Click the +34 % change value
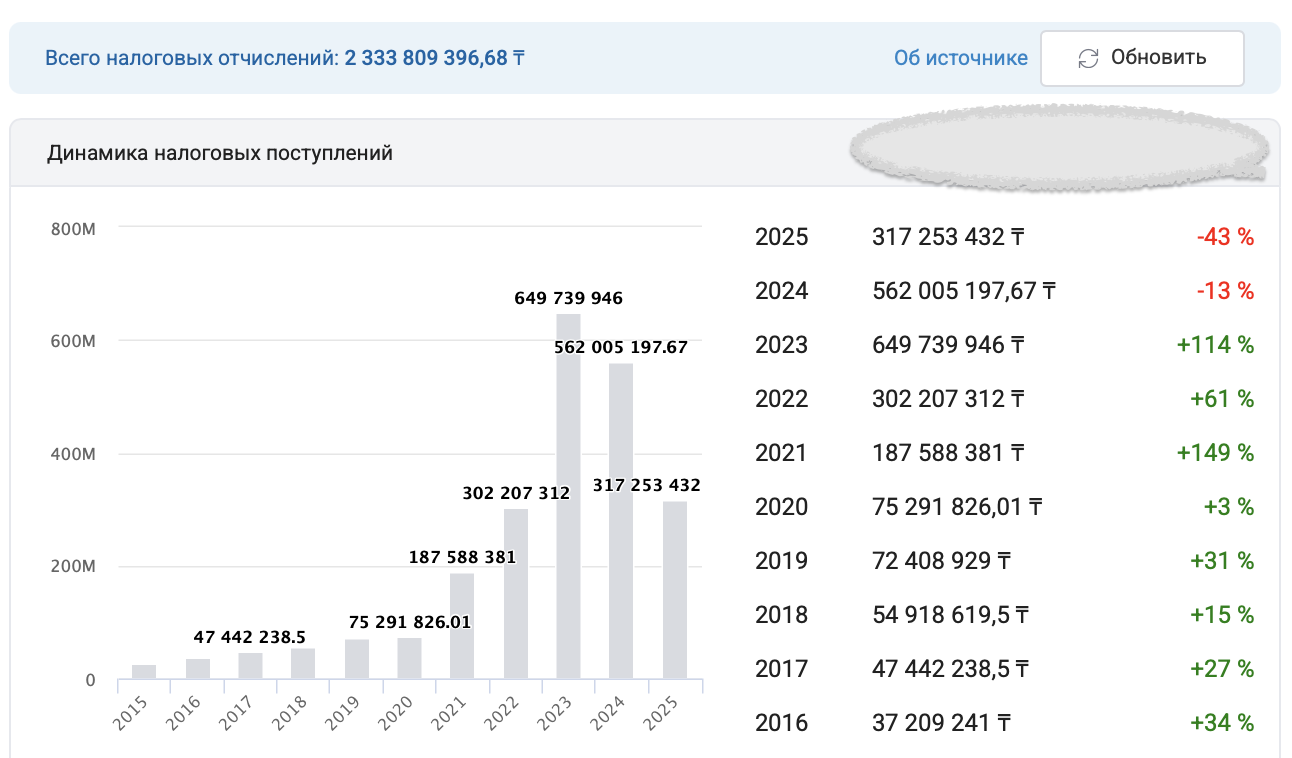The width and height of the screenshot is (1292, 758). [x=1222, y=723]
